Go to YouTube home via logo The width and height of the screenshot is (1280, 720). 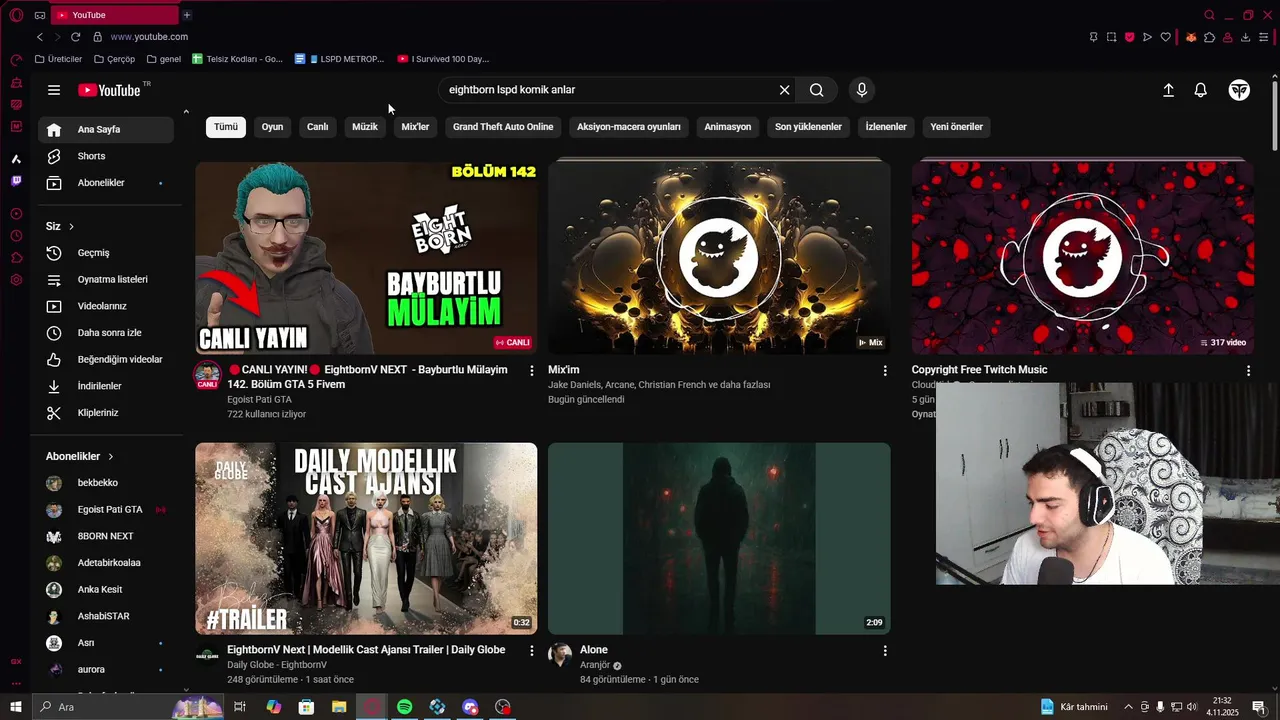[110, 90]
